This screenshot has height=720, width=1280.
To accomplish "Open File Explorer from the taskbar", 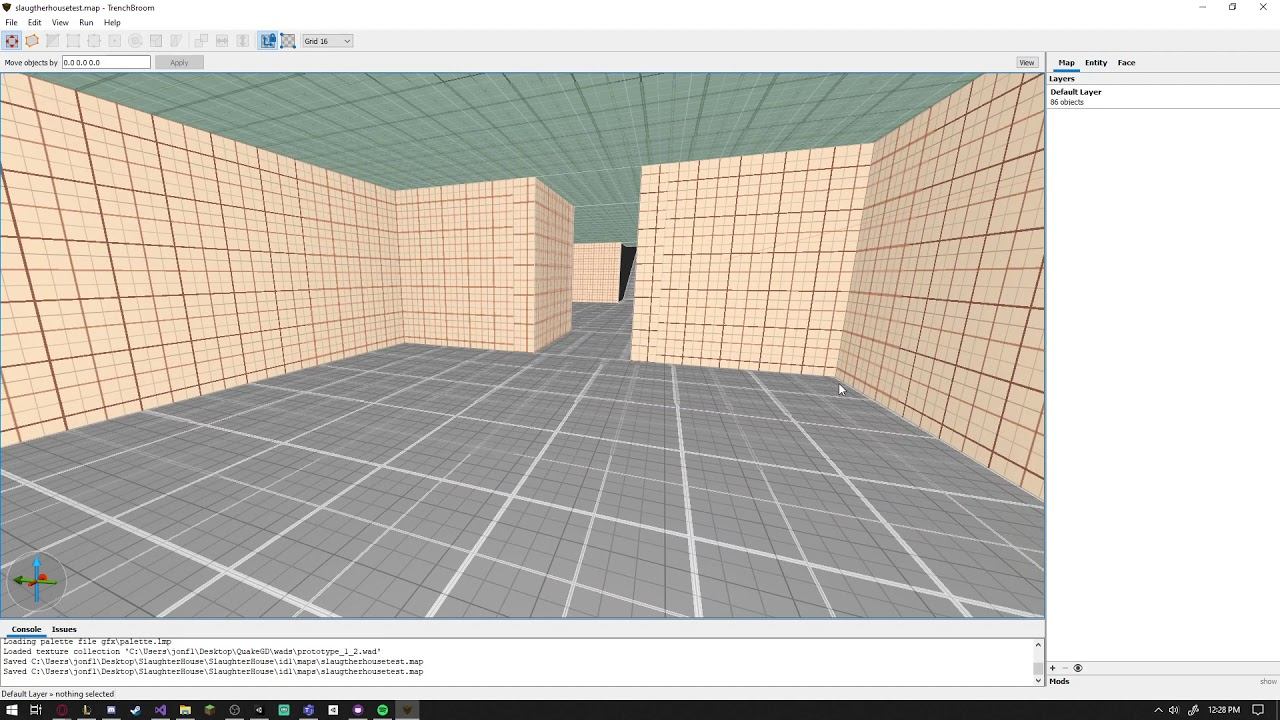I will (x=185, y=710).
